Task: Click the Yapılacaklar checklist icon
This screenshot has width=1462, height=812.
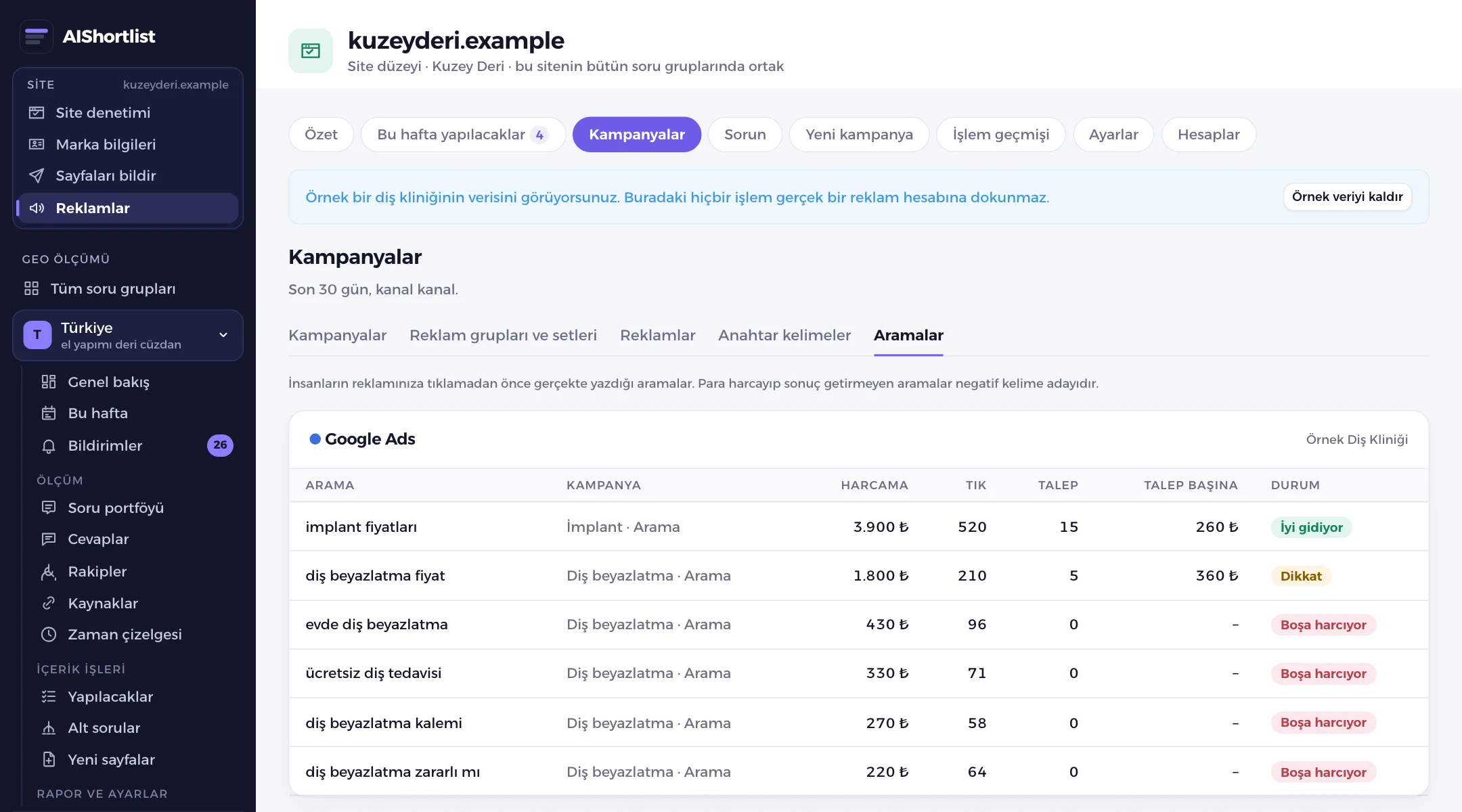Action: pos(49,696)
